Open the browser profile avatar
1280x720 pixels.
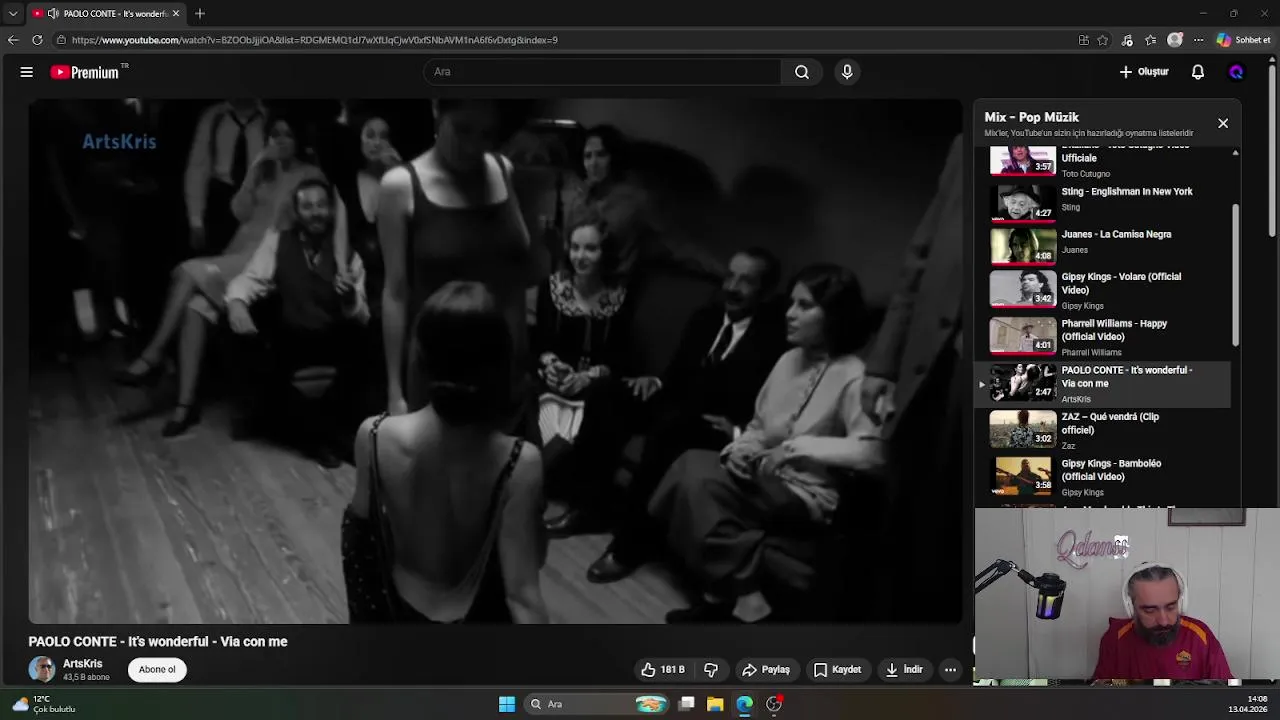(x=1175, y=40)
